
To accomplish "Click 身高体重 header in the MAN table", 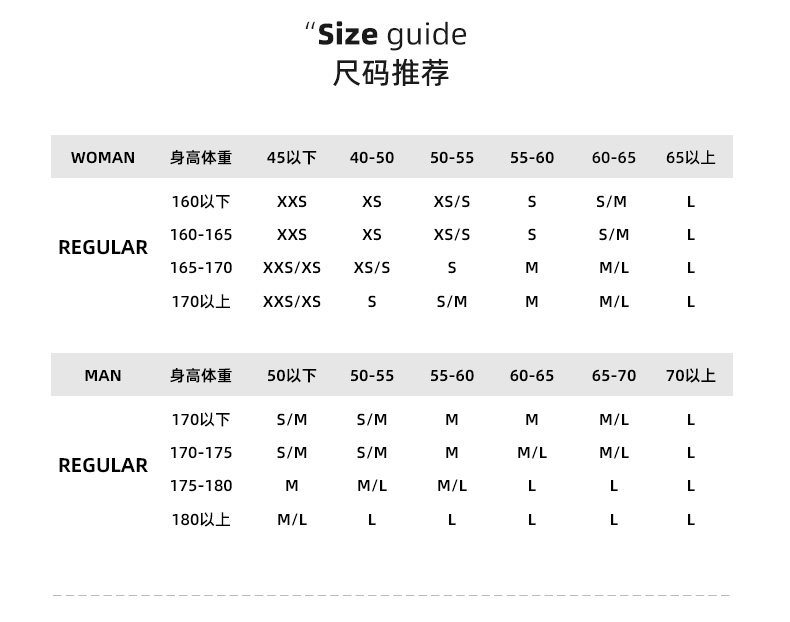I will coord(201,375).
